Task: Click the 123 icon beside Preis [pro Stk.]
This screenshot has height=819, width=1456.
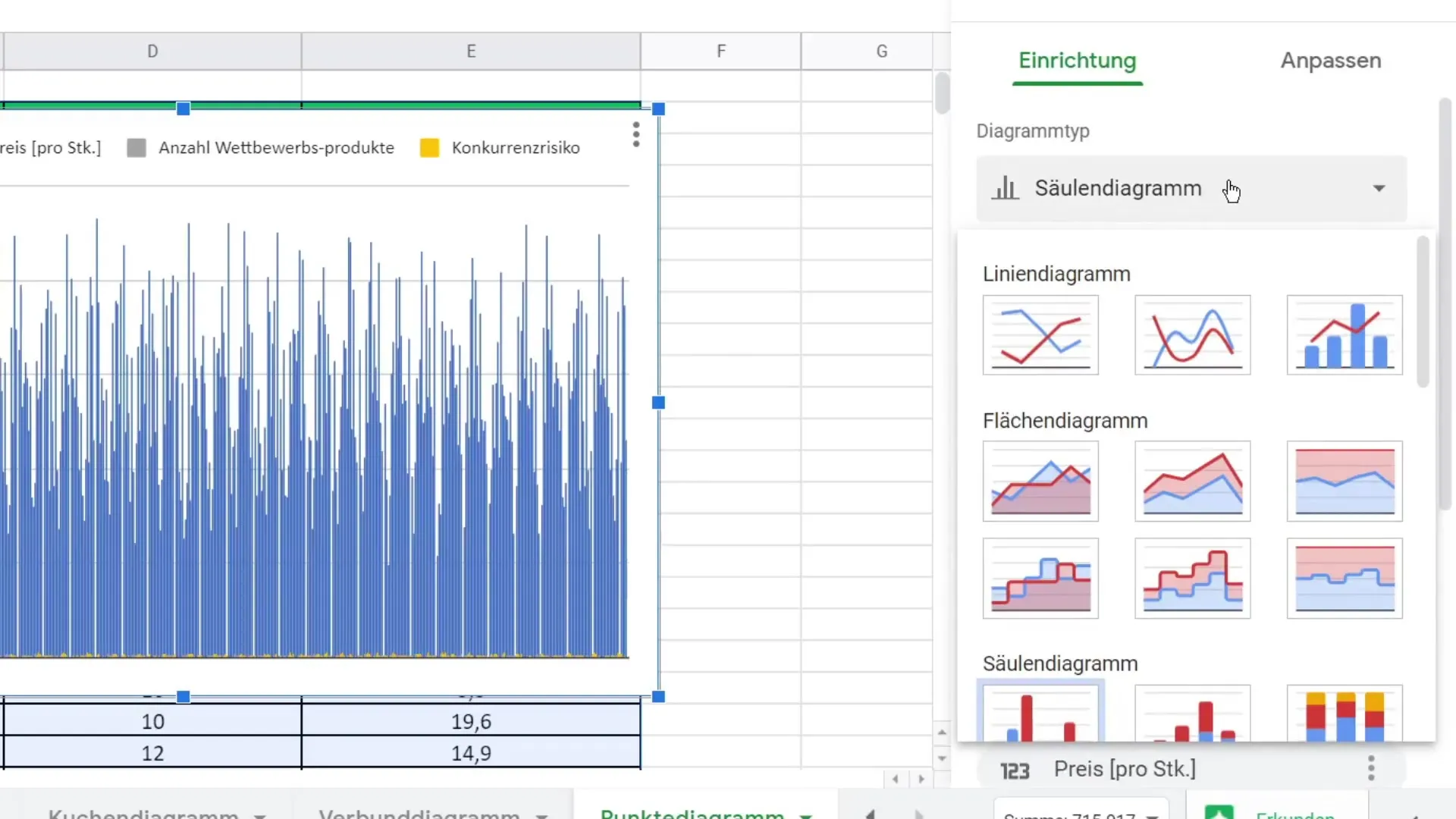Action: 1015,770
